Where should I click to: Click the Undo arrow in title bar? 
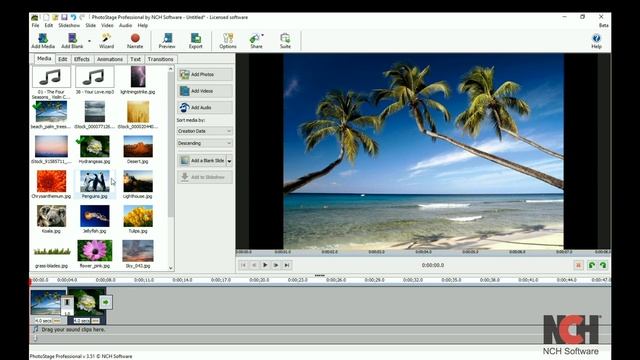[73, 17]
